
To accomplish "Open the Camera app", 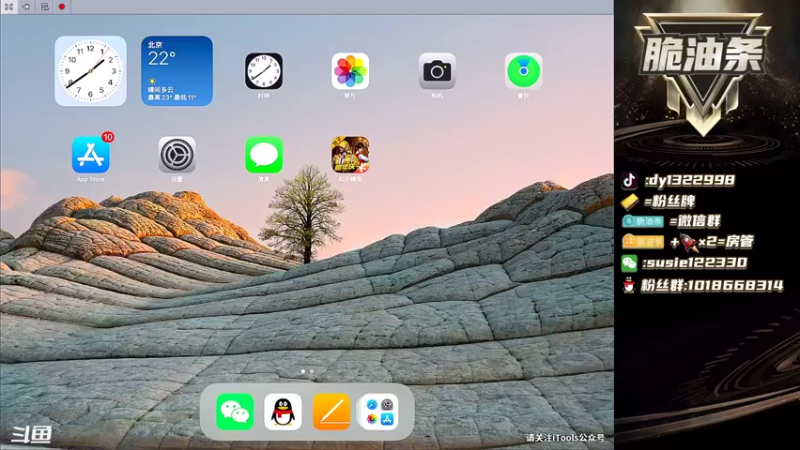I will point(437,71).
